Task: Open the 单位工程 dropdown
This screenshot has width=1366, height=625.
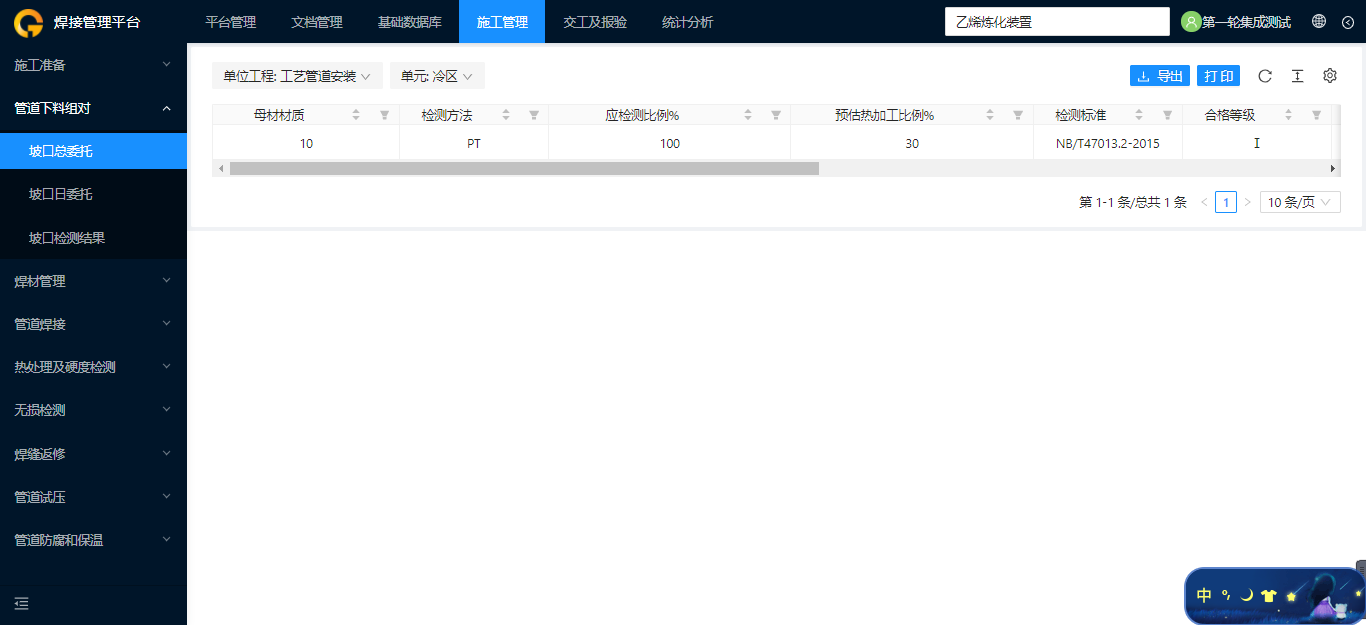Action: [x=297, y=76]
